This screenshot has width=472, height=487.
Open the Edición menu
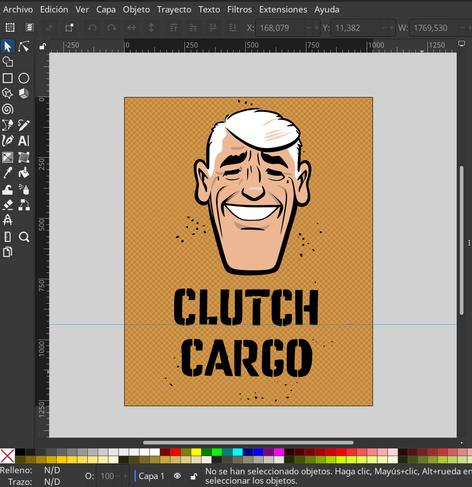54,9
